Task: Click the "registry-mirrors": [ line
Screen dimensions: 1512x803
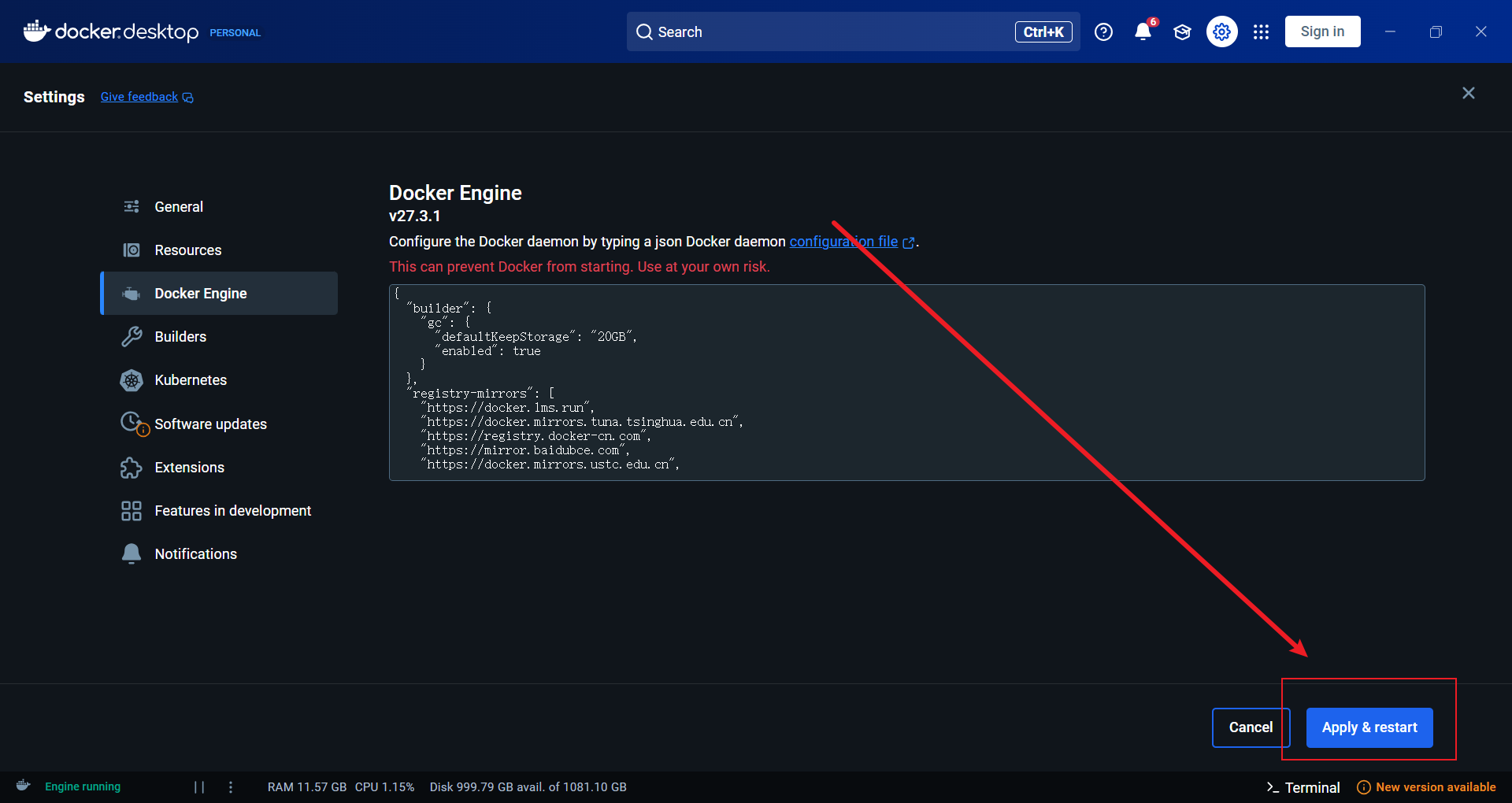Action: point(481,394)
